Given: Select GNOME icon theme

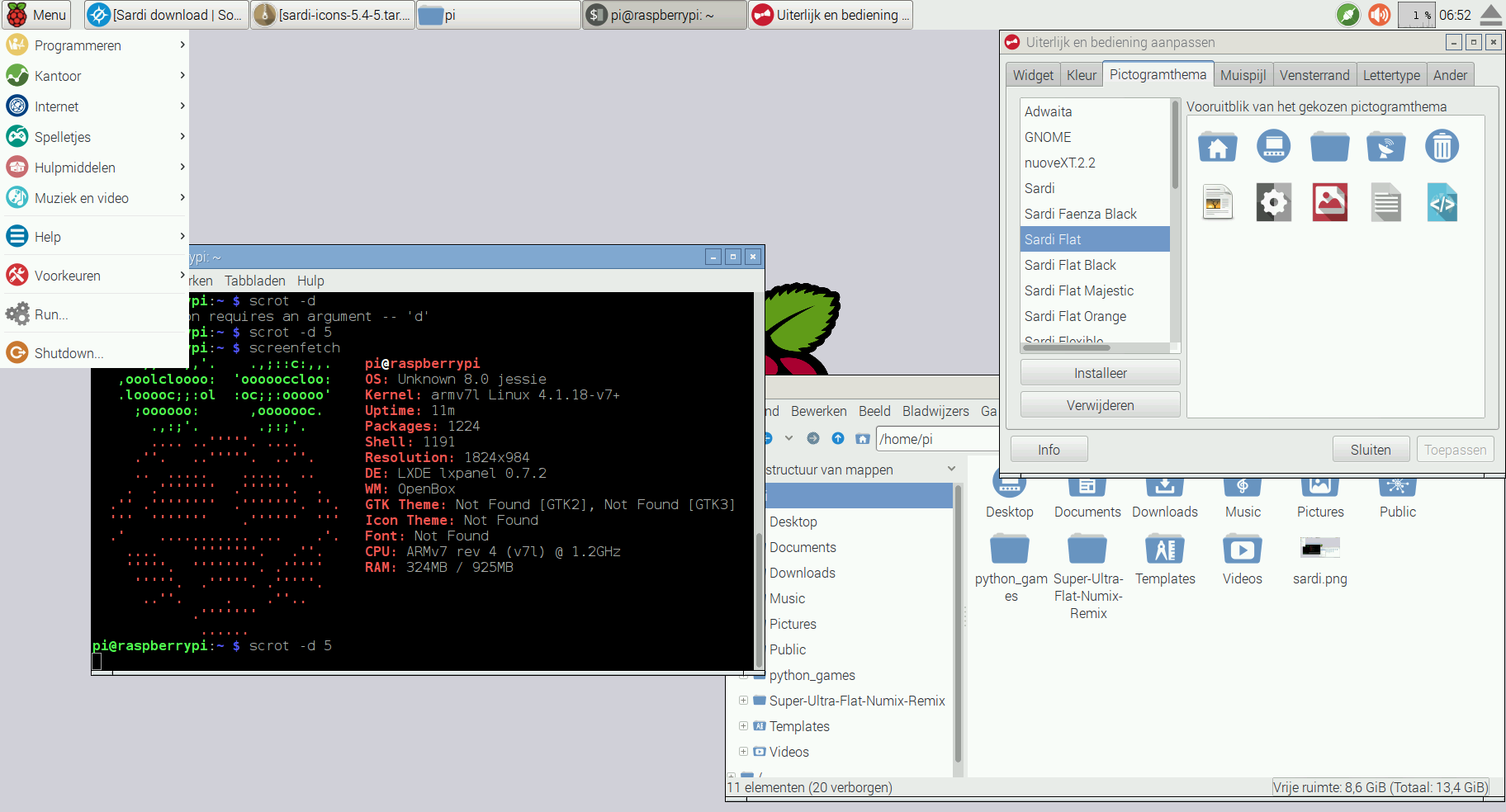Looking at the screenshot, I should [1096, 137].
